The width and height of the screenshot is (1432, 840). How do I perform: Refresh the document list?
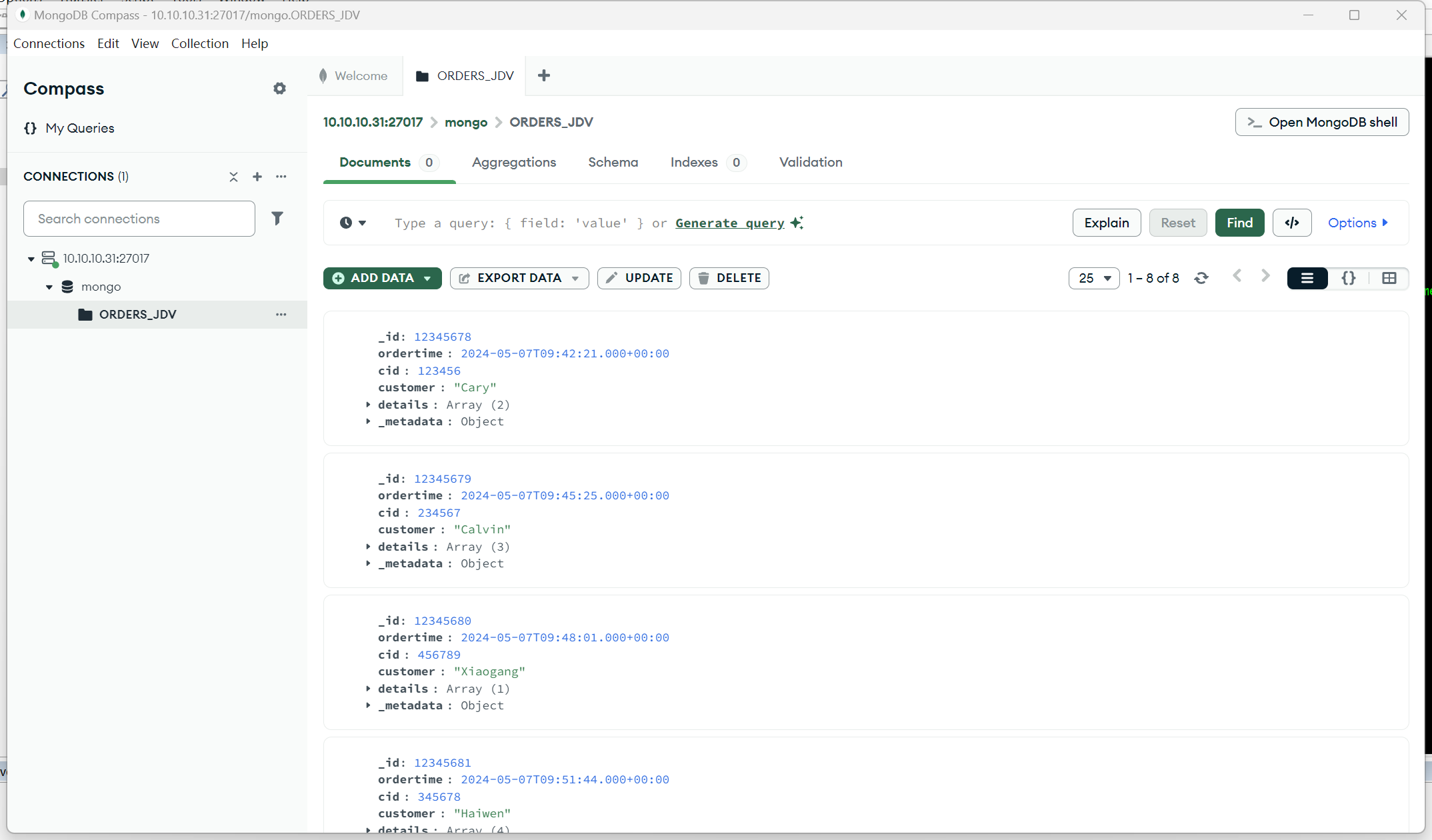pos(1201,278)
